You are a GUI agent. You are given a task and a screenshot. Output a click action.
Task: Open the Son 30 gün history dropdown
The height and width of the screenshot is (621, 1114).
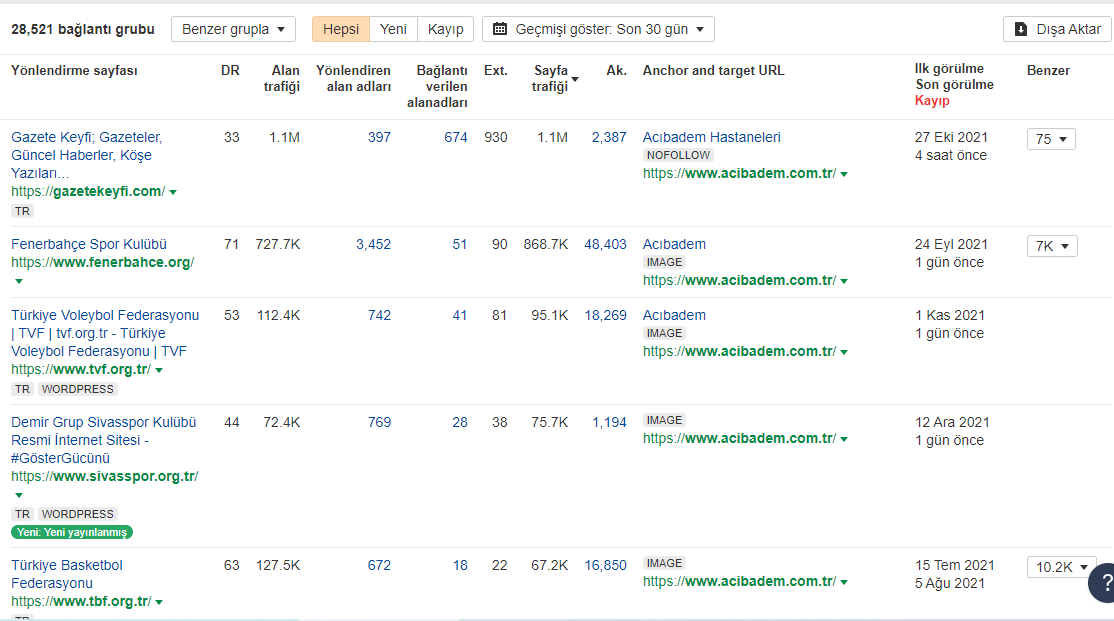(x=598, y=29)
